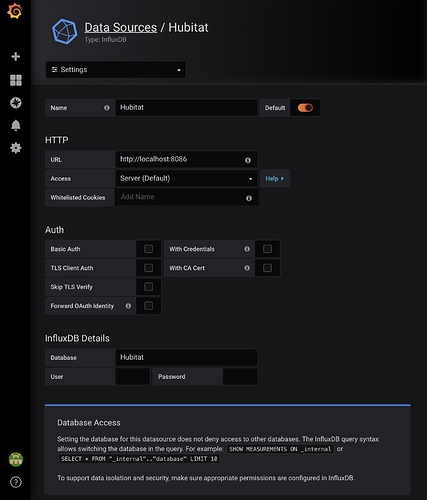Open the Grafana home logo
Screen dimensions: 427x500
(15, 11)
